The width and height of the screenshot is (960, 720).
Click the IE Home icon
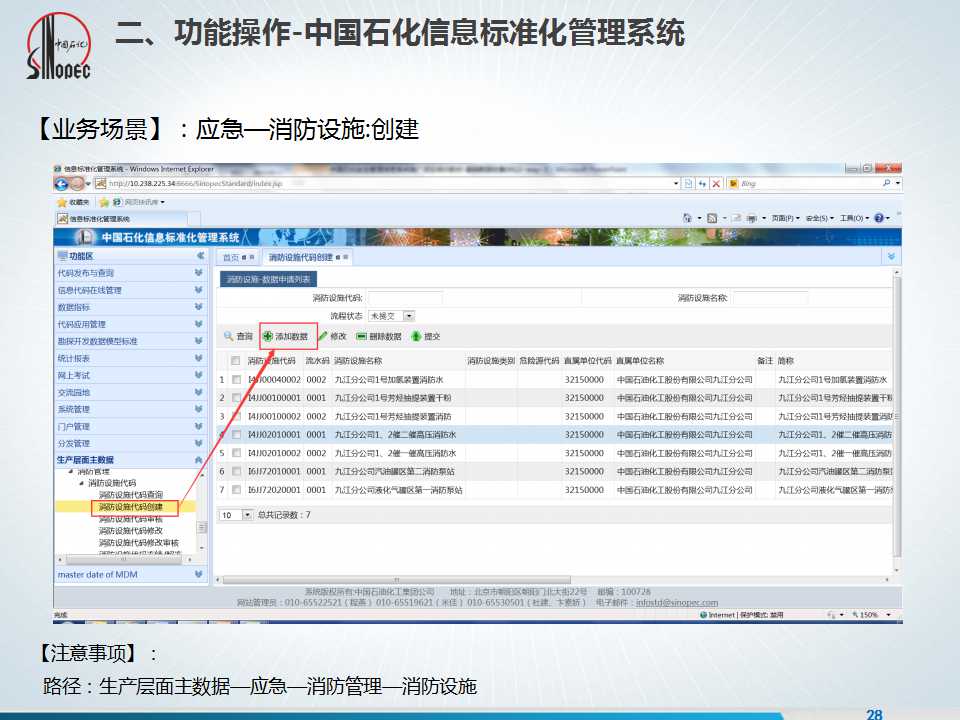point(688,218)
